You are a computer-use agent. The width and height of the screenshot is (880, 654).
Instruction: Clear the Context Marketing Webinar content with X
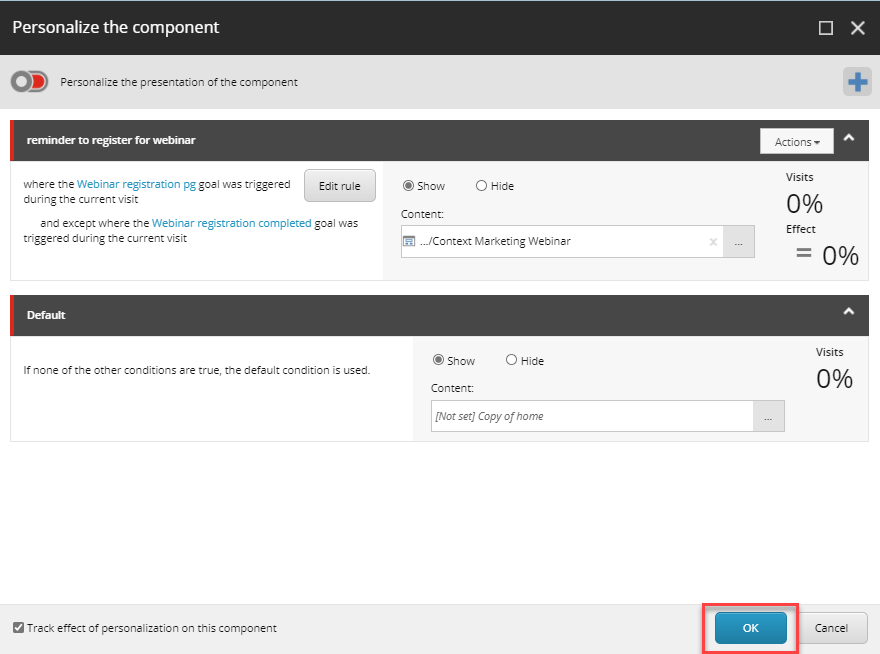point(713,242)
